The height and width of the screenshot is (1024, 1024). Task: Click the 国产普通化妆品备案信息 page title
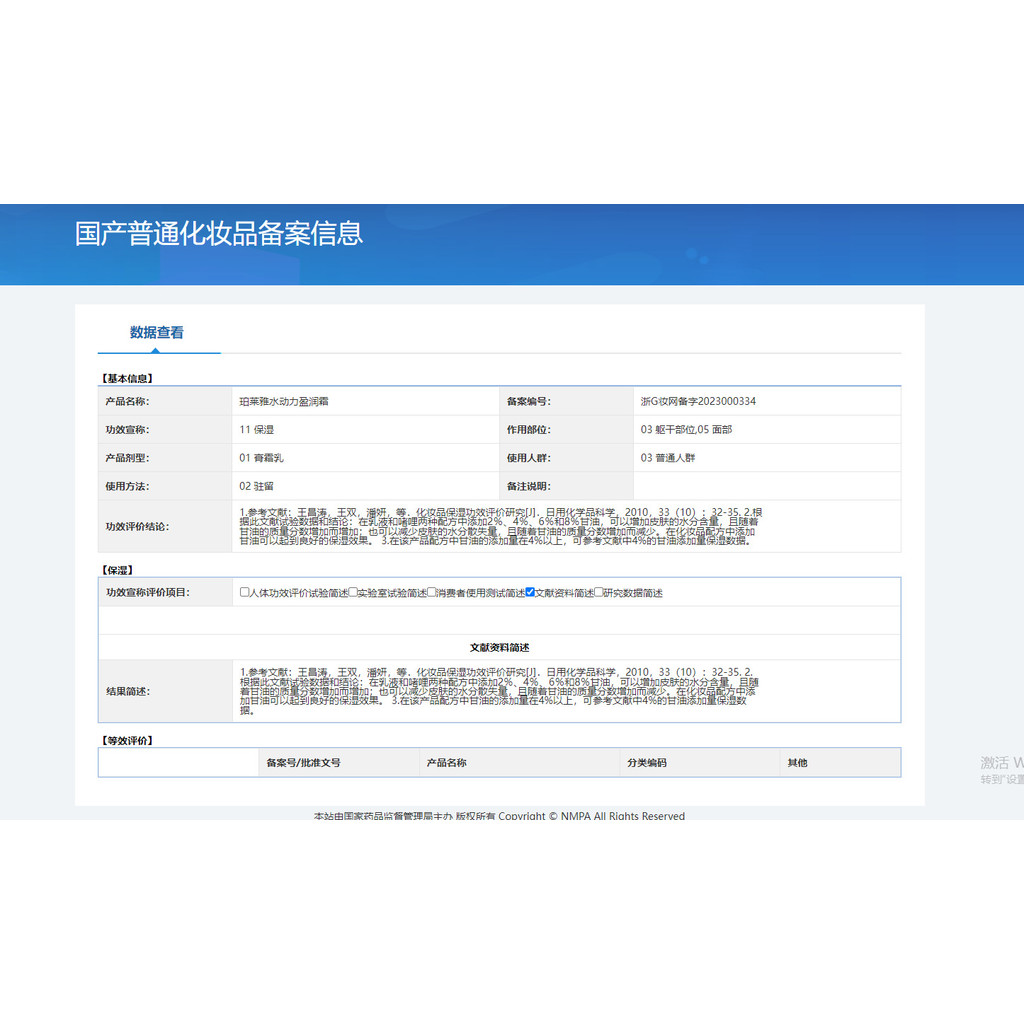[x=219, y=234]
